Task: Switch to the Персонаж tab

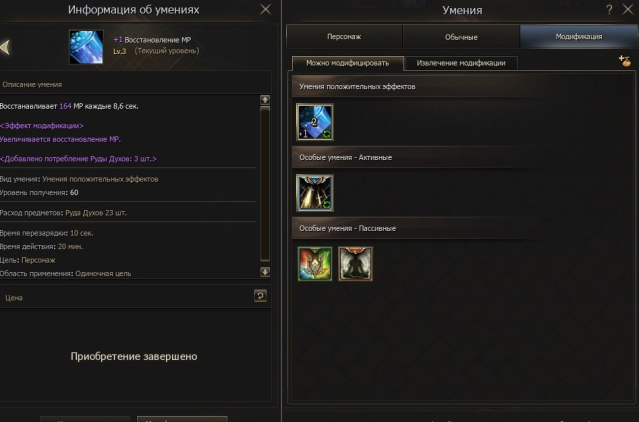Action: click(x=344, y=37)
